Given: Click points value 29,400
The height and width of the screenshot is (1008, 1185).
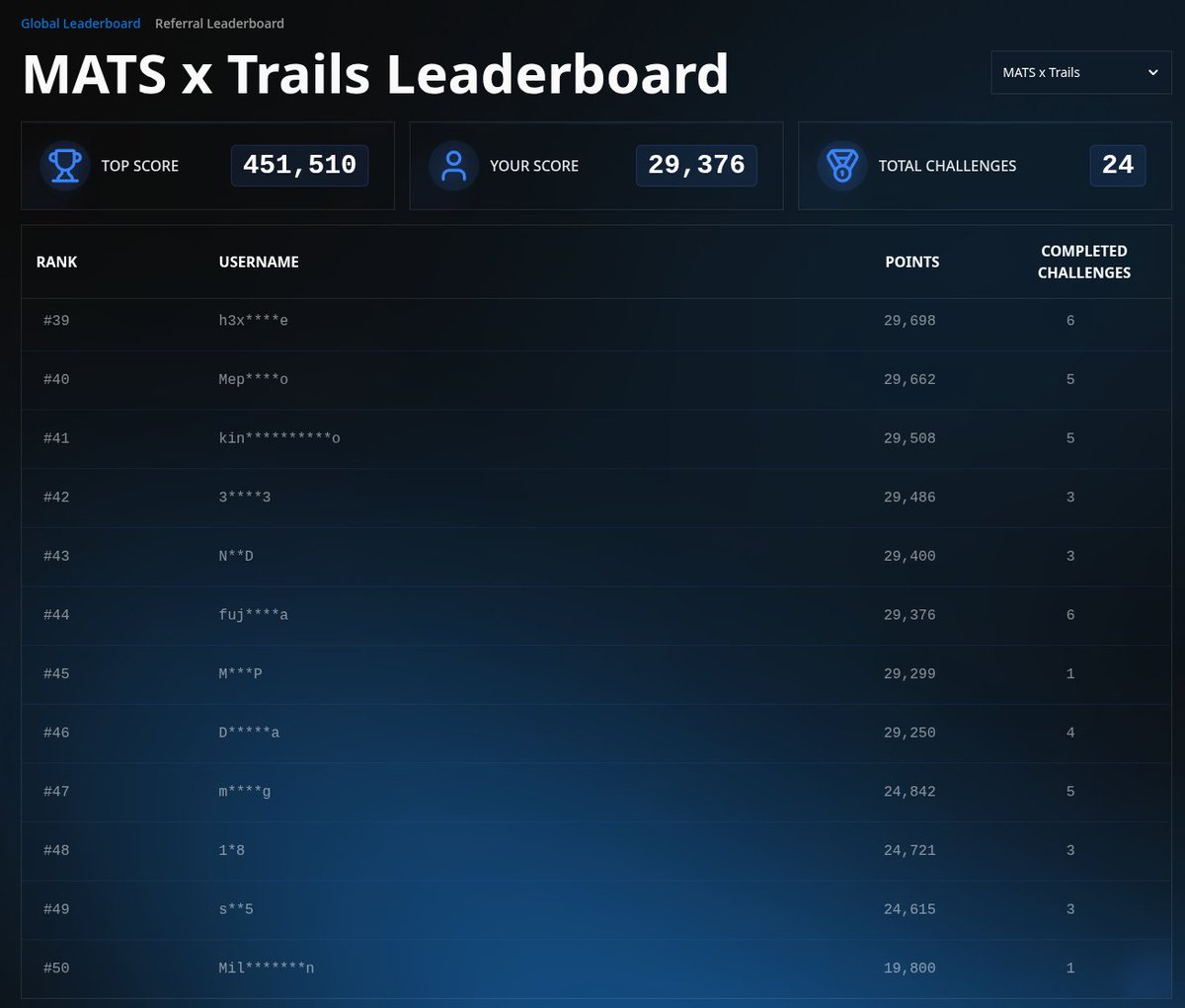Looking at the screenshot, I should pyautogui.click(x=909, y=556).
